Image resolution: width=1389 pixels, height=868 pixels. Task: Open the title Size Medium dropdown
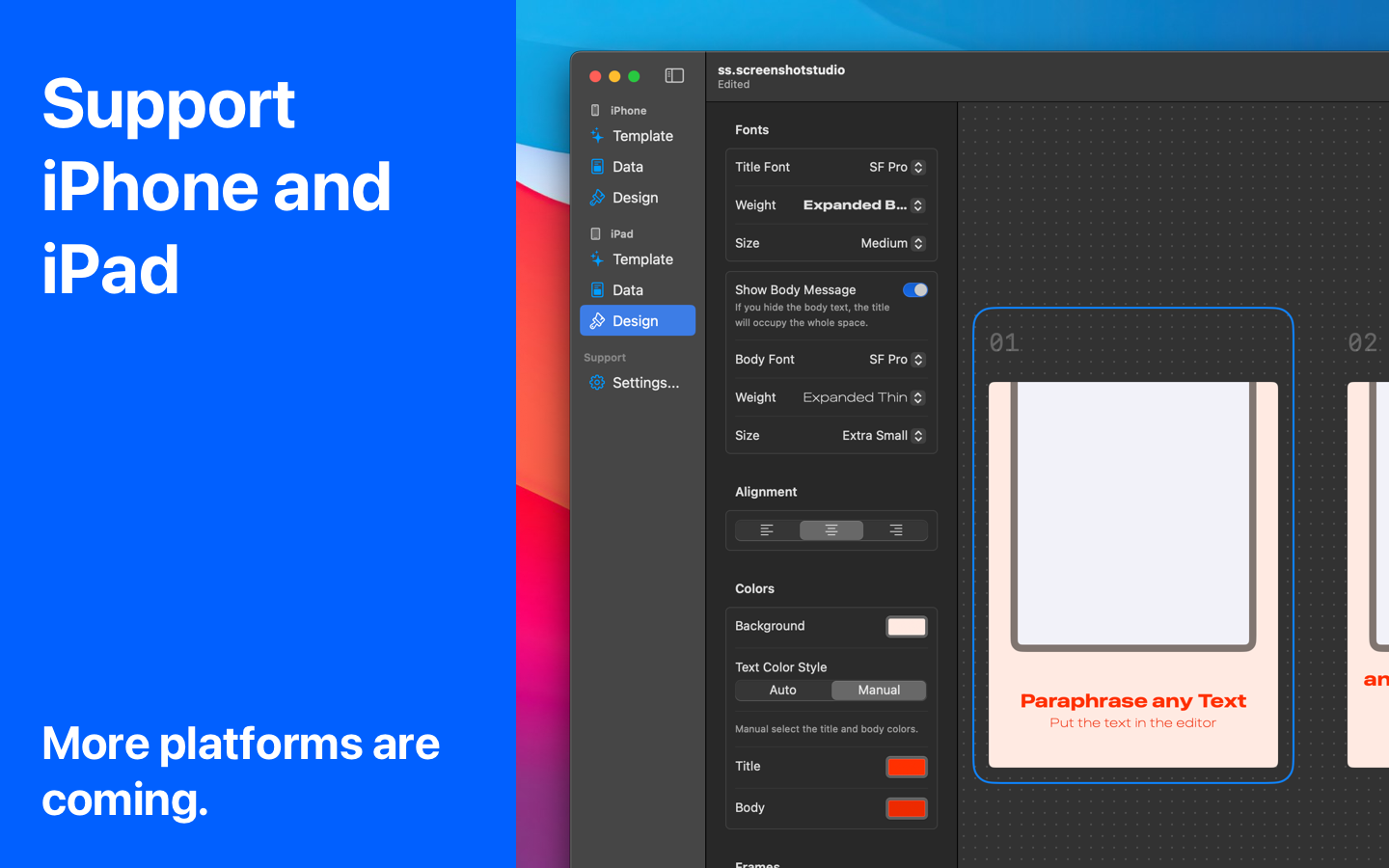tap(892, 244)
